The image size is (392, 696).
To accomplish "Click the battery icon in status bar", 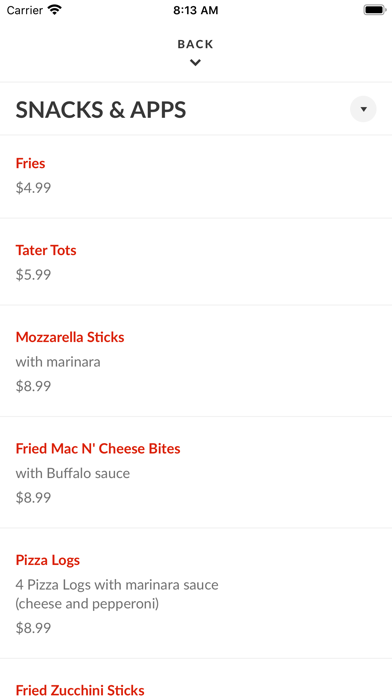I will click(375, 10).
